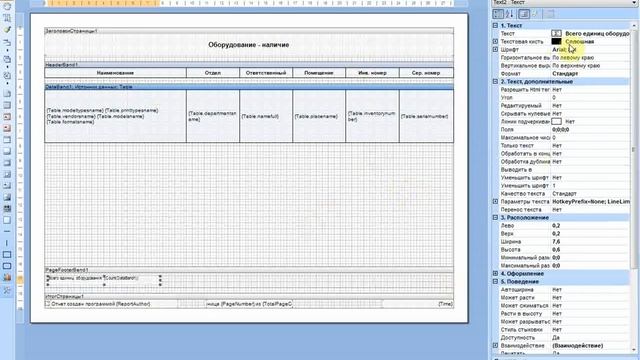Collapse the '1. Текст' category
The image size is (640, 360).
tap(495, 25)
